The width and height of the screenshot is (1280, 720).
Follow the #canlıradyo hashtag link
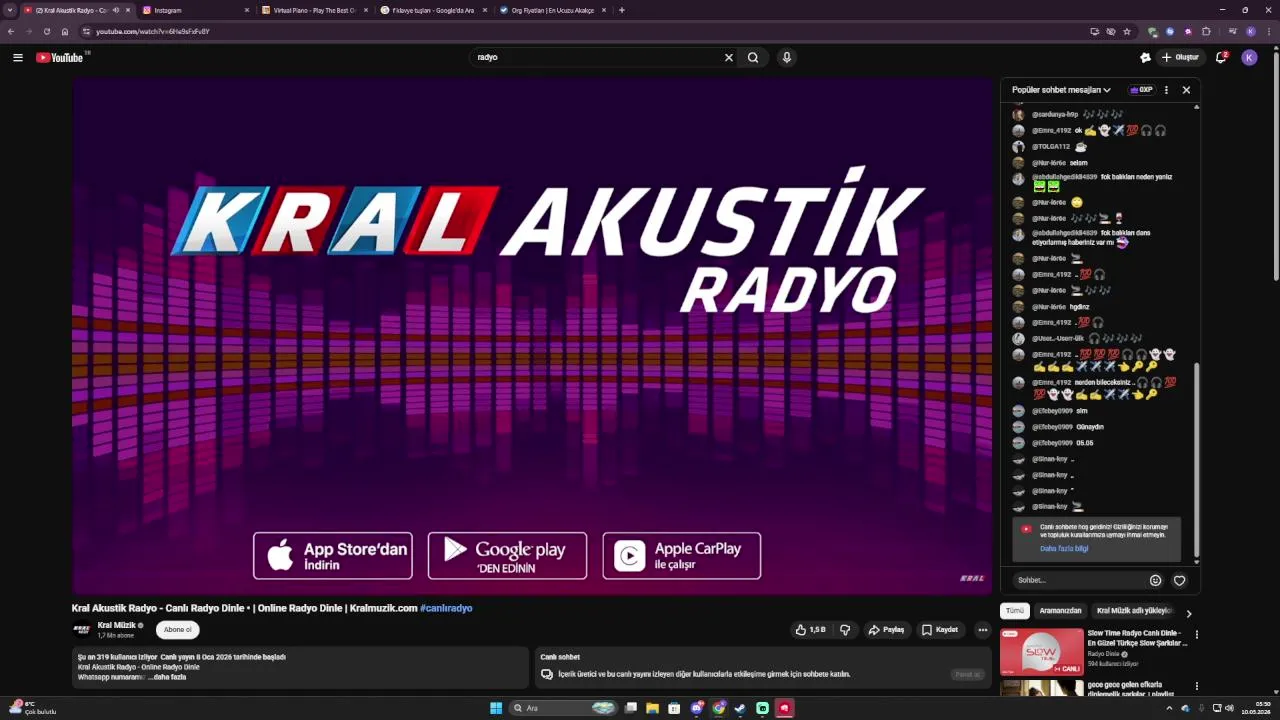tap(446, 608)
